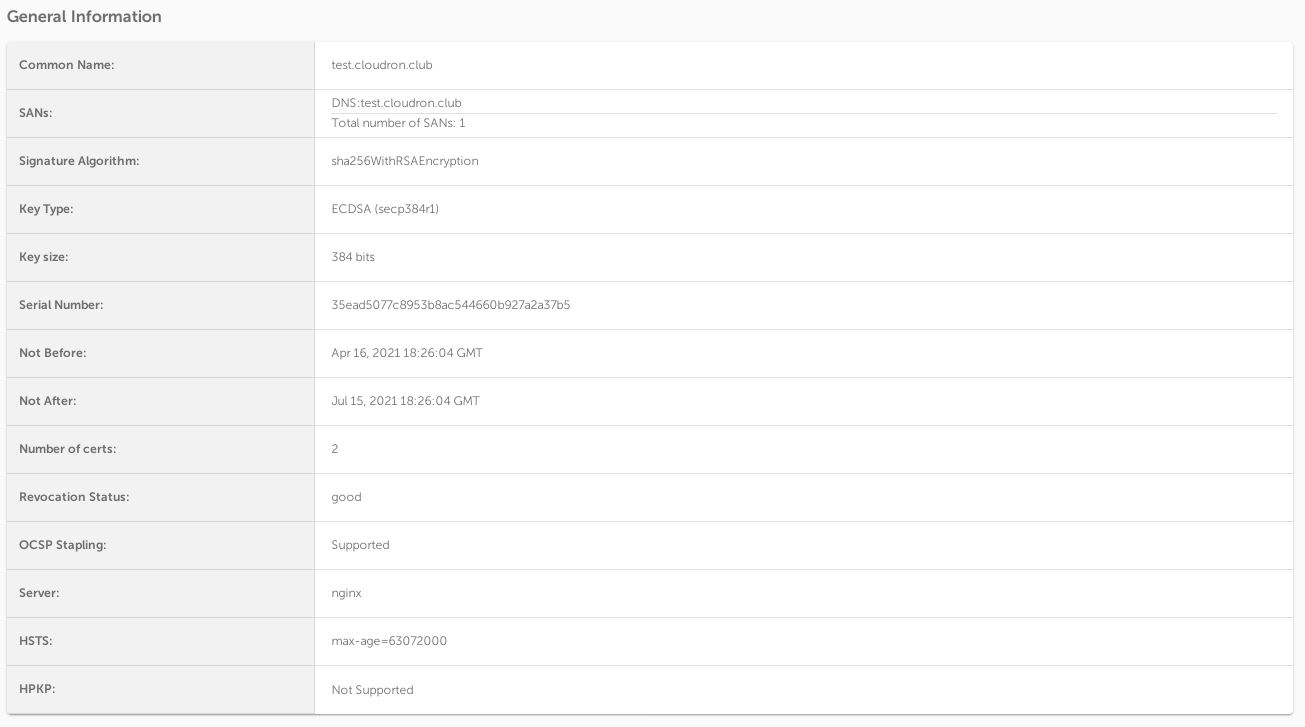Click the Total number of SANs line

pyautogui.click(x=398, y=123)
